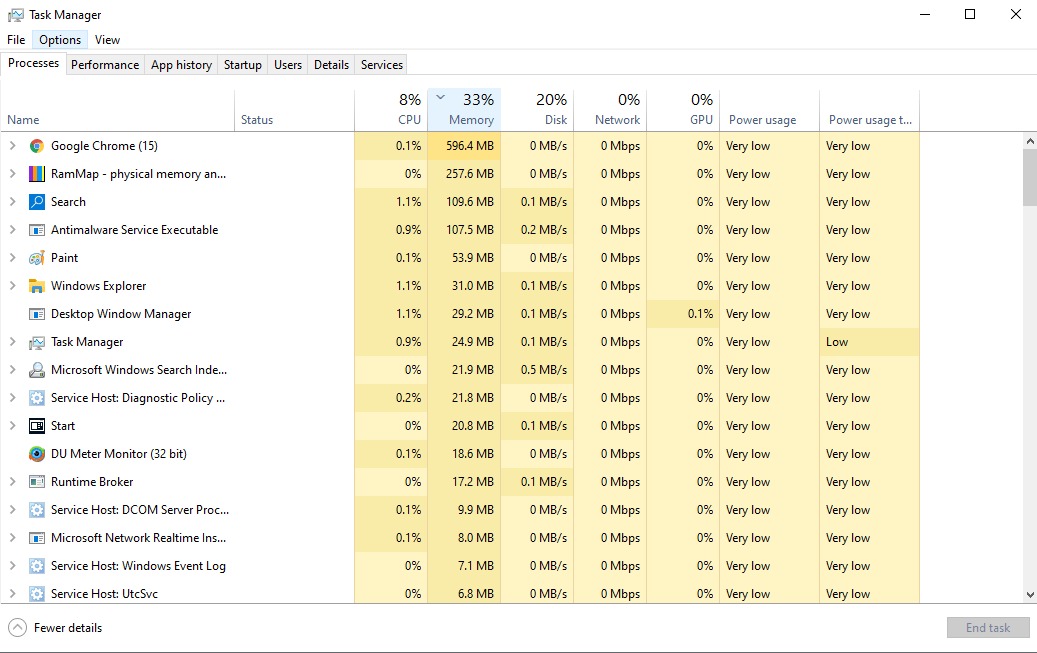Select the 596.4 MB memory cell
This screenshot has width=1037, height=653.
tap(464, 146)
